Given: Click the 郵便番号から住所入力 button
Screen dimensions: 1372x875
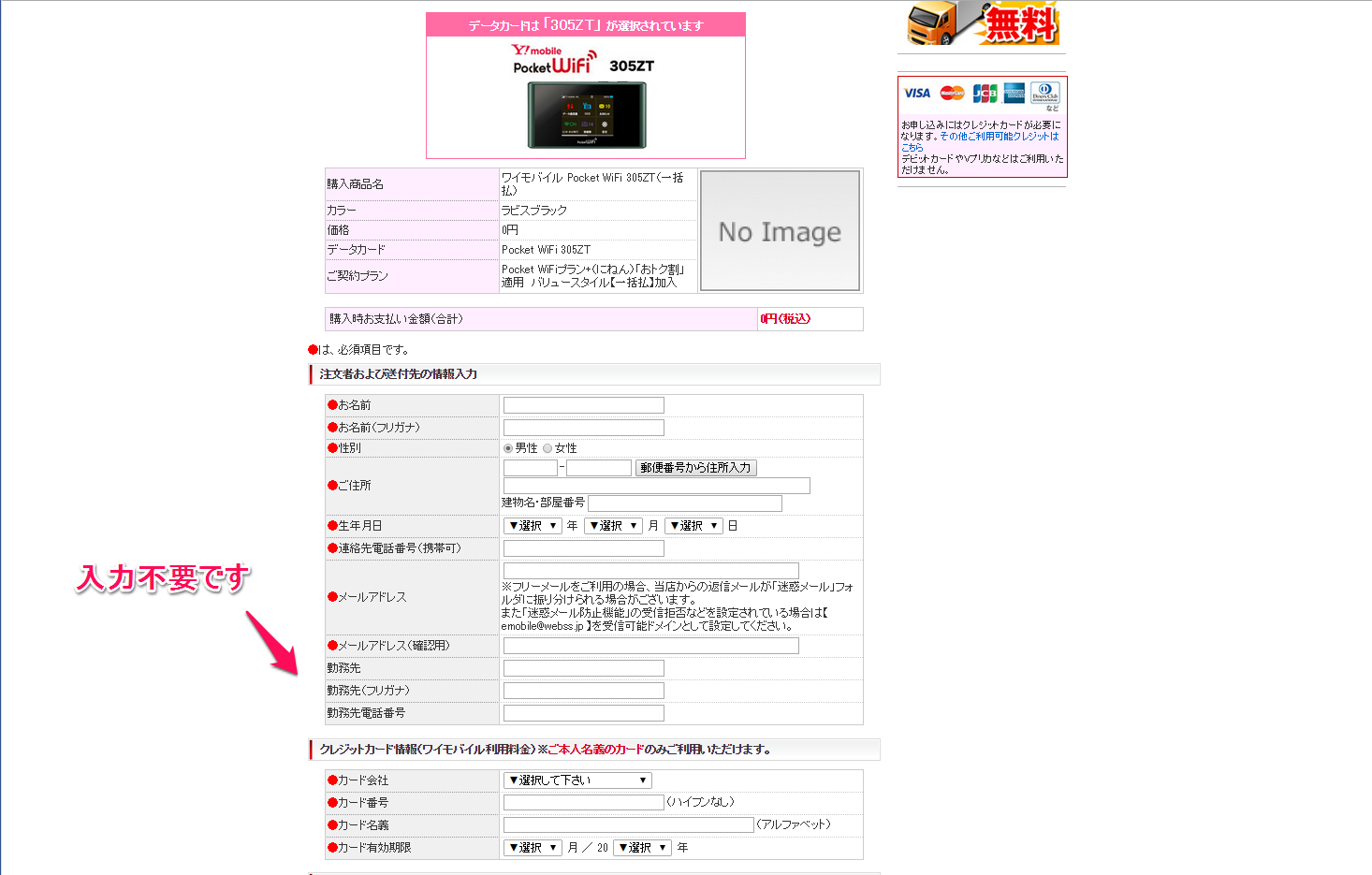Looking at the screenshot, I should [x=695, y=468].
